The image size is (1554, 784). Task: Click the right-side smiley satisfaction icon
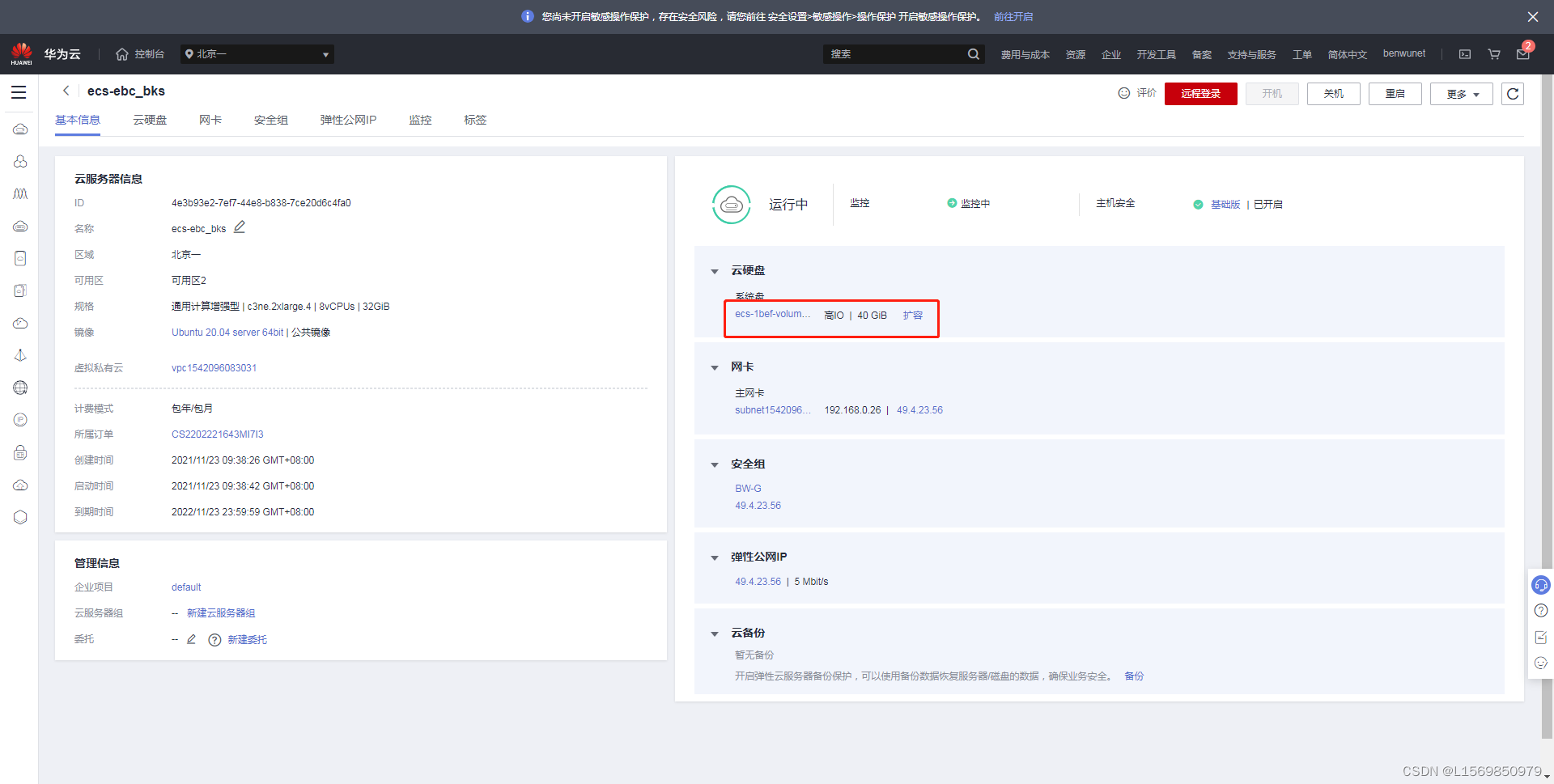[1541, 663]
